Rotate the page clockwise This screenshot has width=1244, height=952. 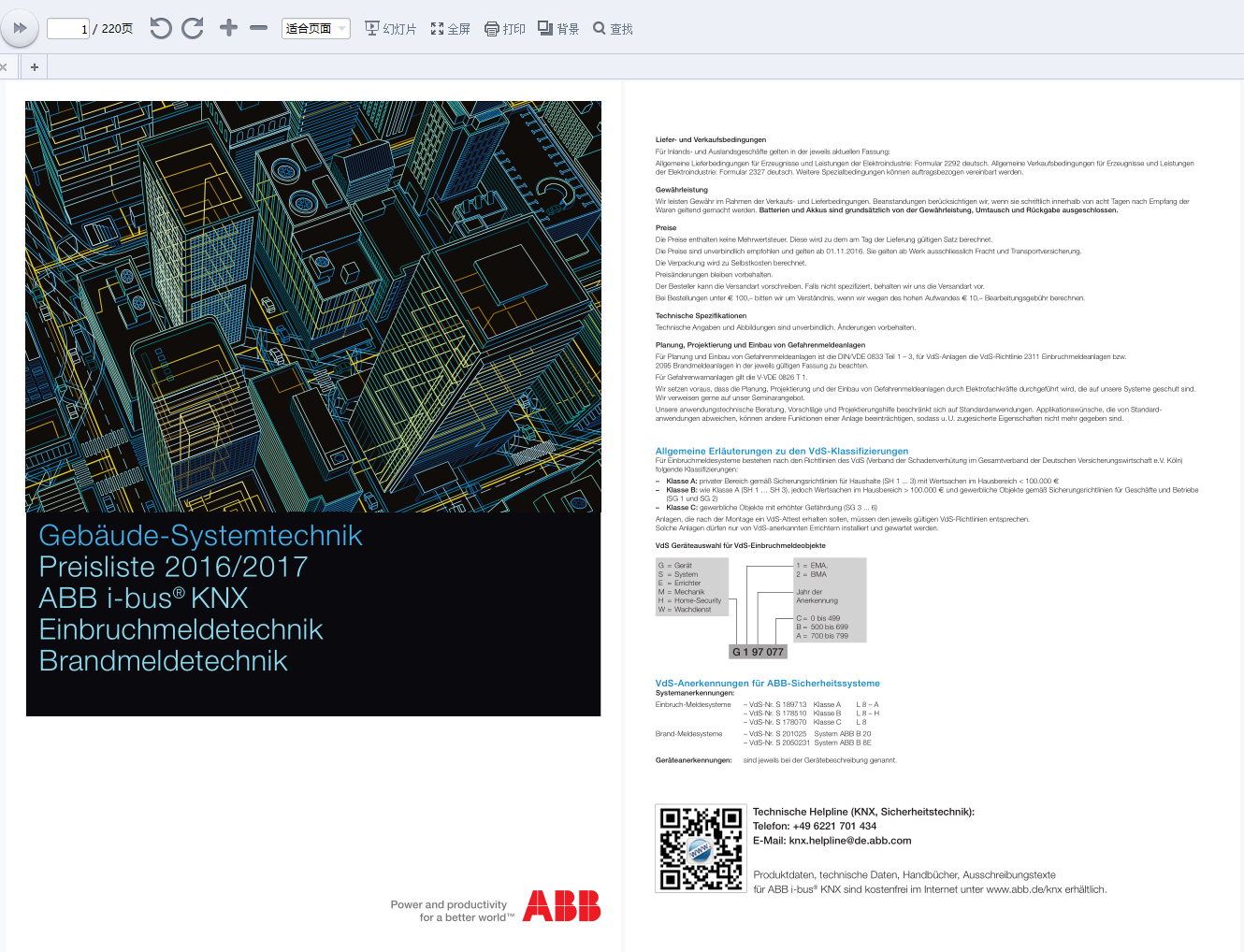[193, 29]
